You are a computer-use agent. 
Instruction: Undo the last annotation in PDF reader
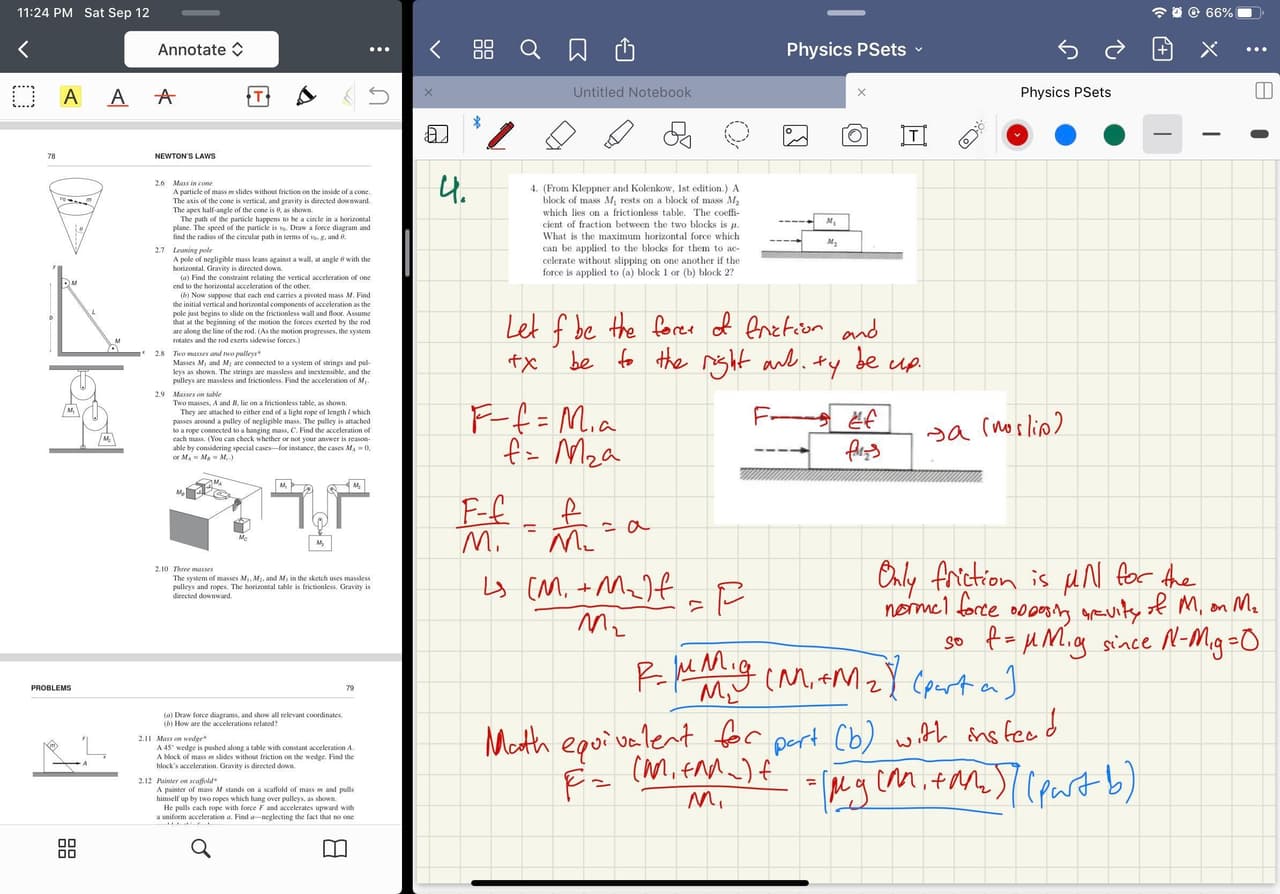378,96
